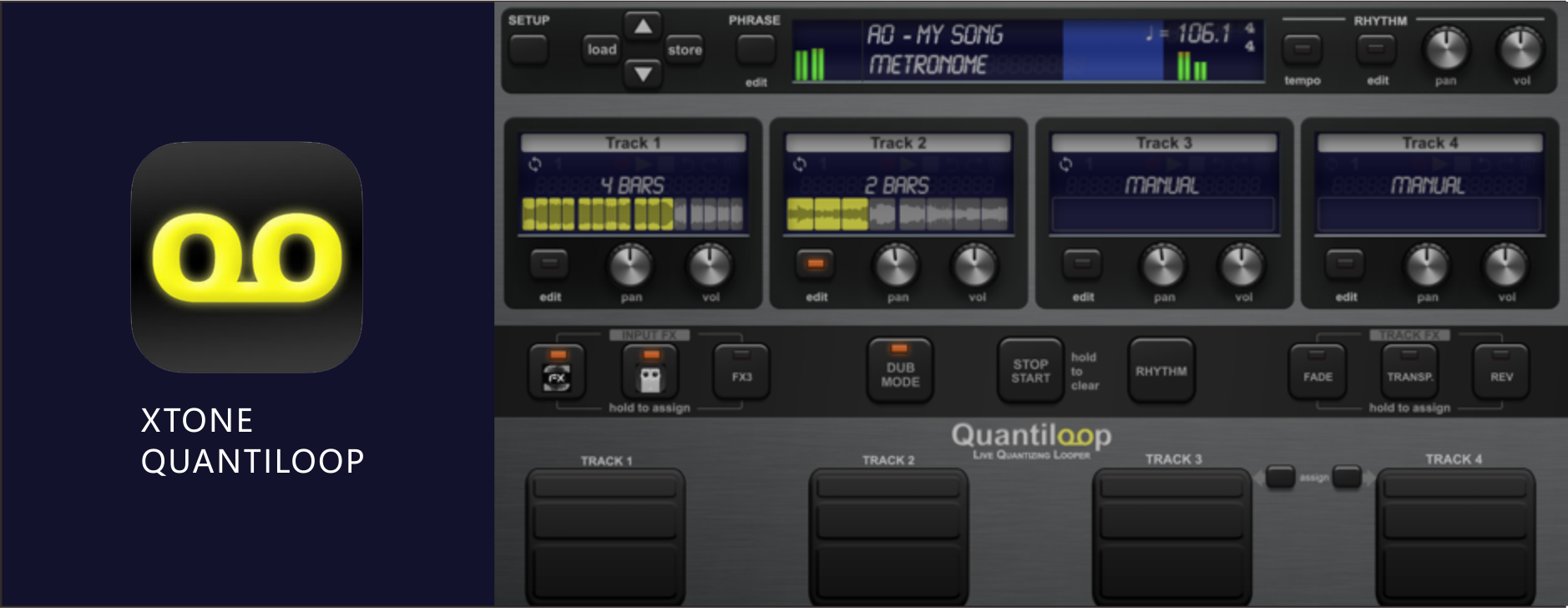
Task: Click the store button
Action: 685,49
